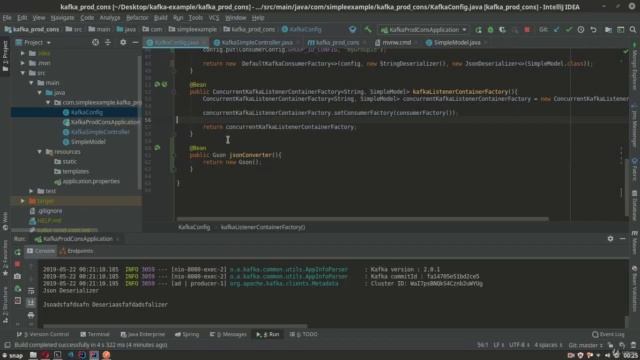
Task: Toggle scroll to end in Run console
Action: coord(31,302)
